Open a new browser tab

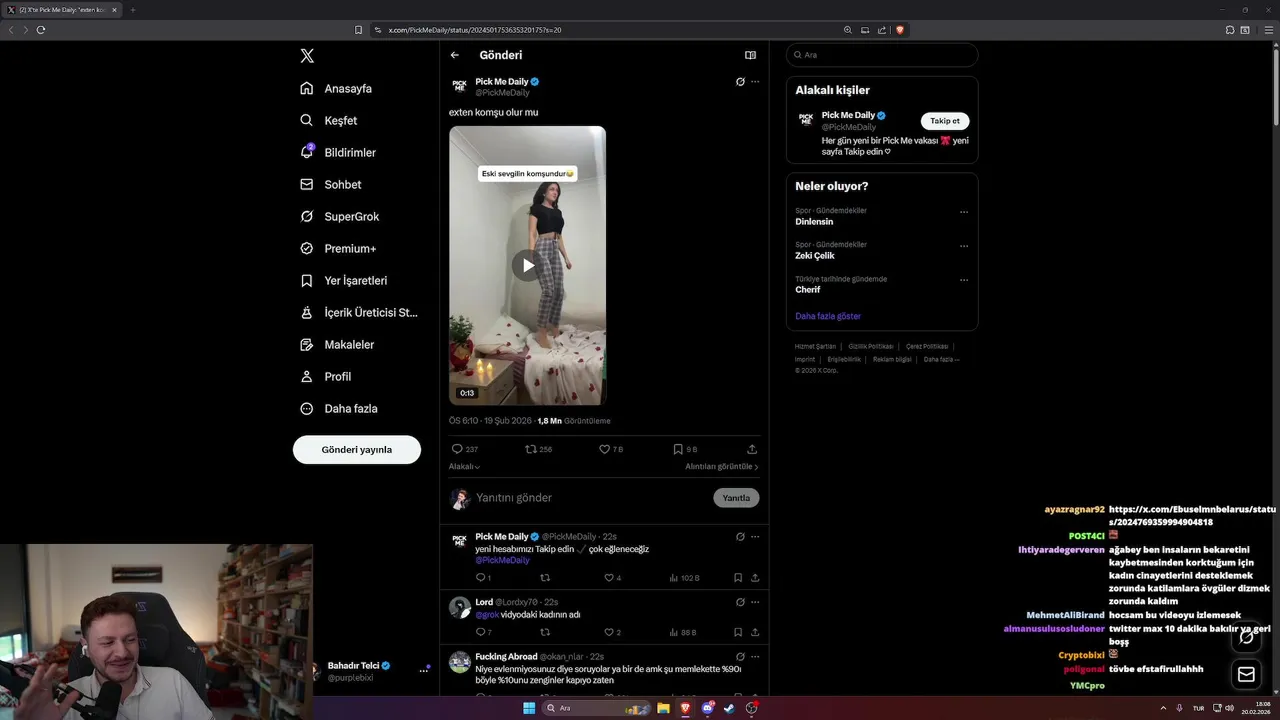point(133,10)
